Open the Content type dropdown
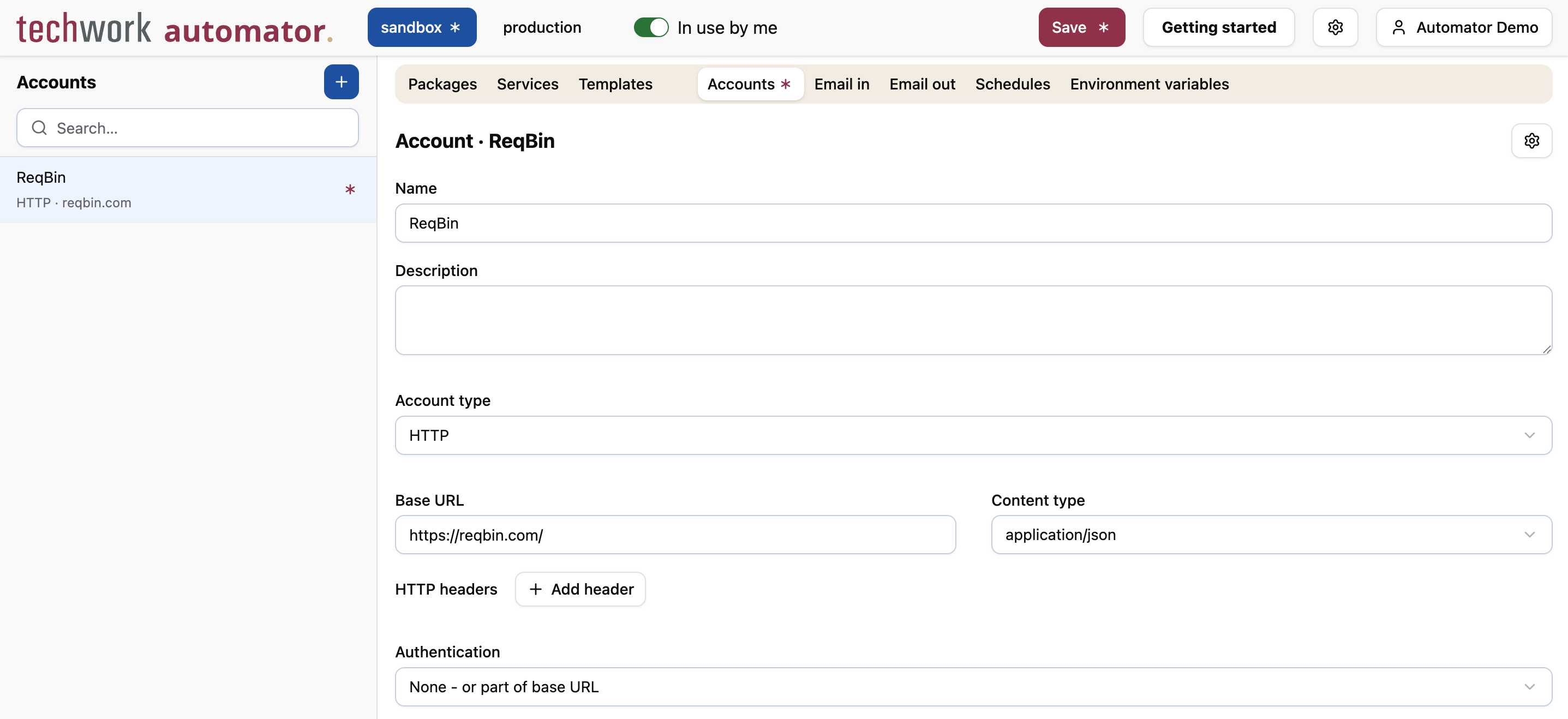Viewport: 1568px width, 719px height. point(1271,535)
